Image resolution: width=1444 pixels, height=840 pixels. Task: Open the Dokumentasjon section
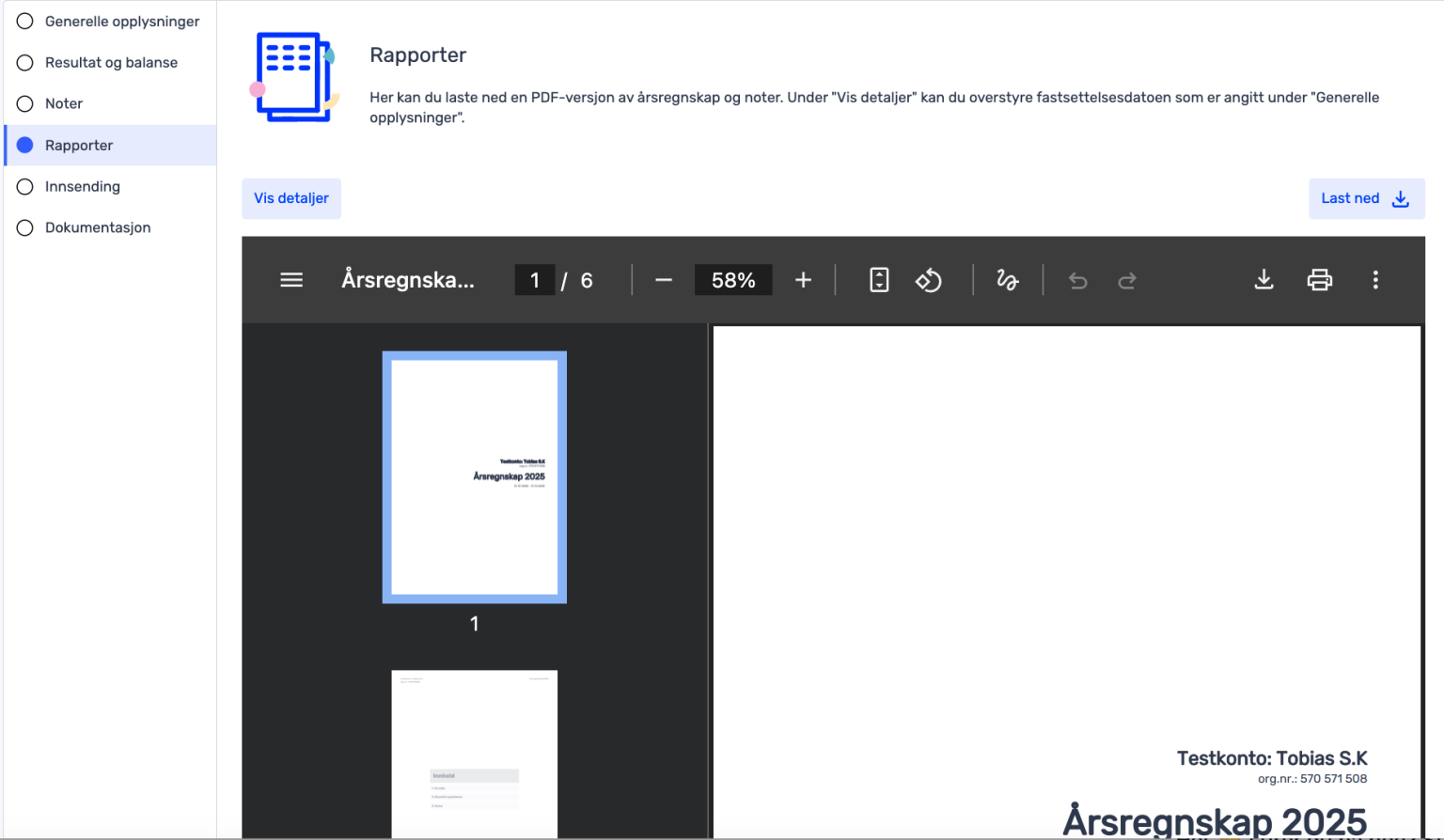(98, 227)
